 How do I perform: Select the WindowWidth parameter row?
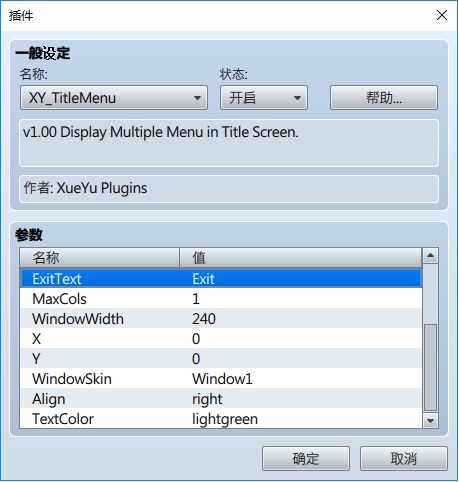221,319
